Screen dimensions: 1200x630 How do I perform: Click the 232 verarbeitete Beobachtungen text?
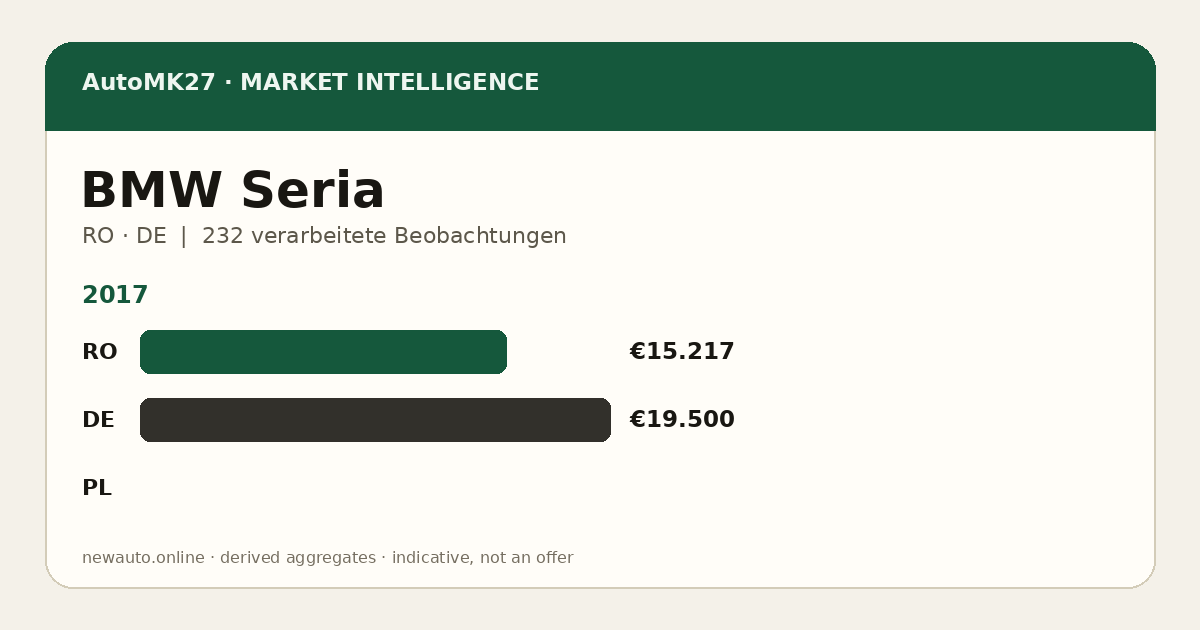[384, 236]
